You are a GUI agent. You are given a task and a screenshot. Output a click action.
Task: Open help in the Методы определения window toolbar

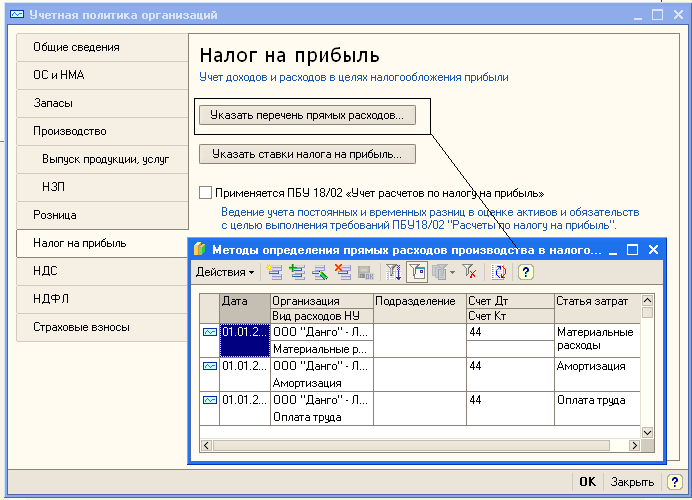[526, 272]
